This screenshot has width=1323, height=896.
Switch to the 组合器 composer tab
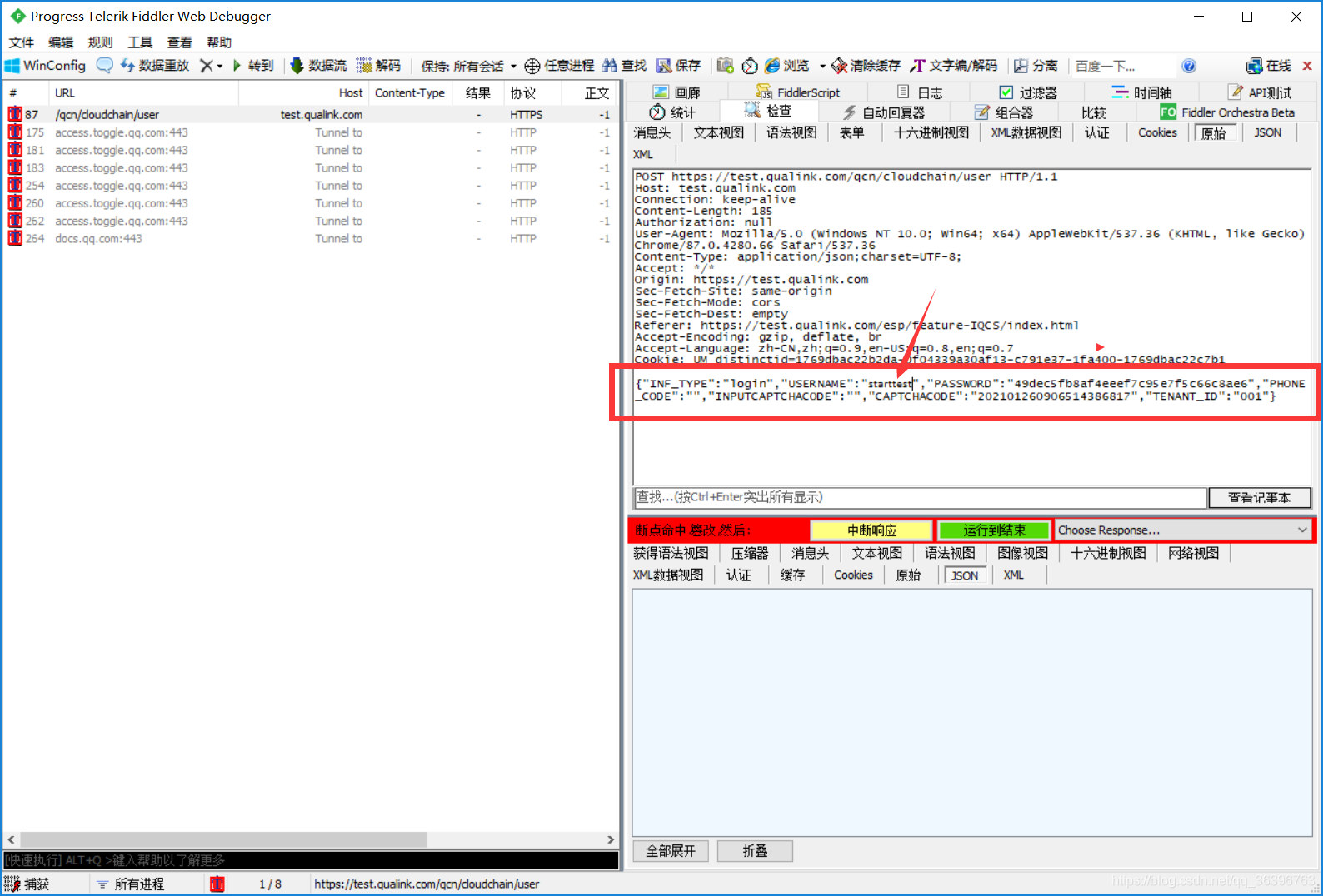coord(1003,112)
